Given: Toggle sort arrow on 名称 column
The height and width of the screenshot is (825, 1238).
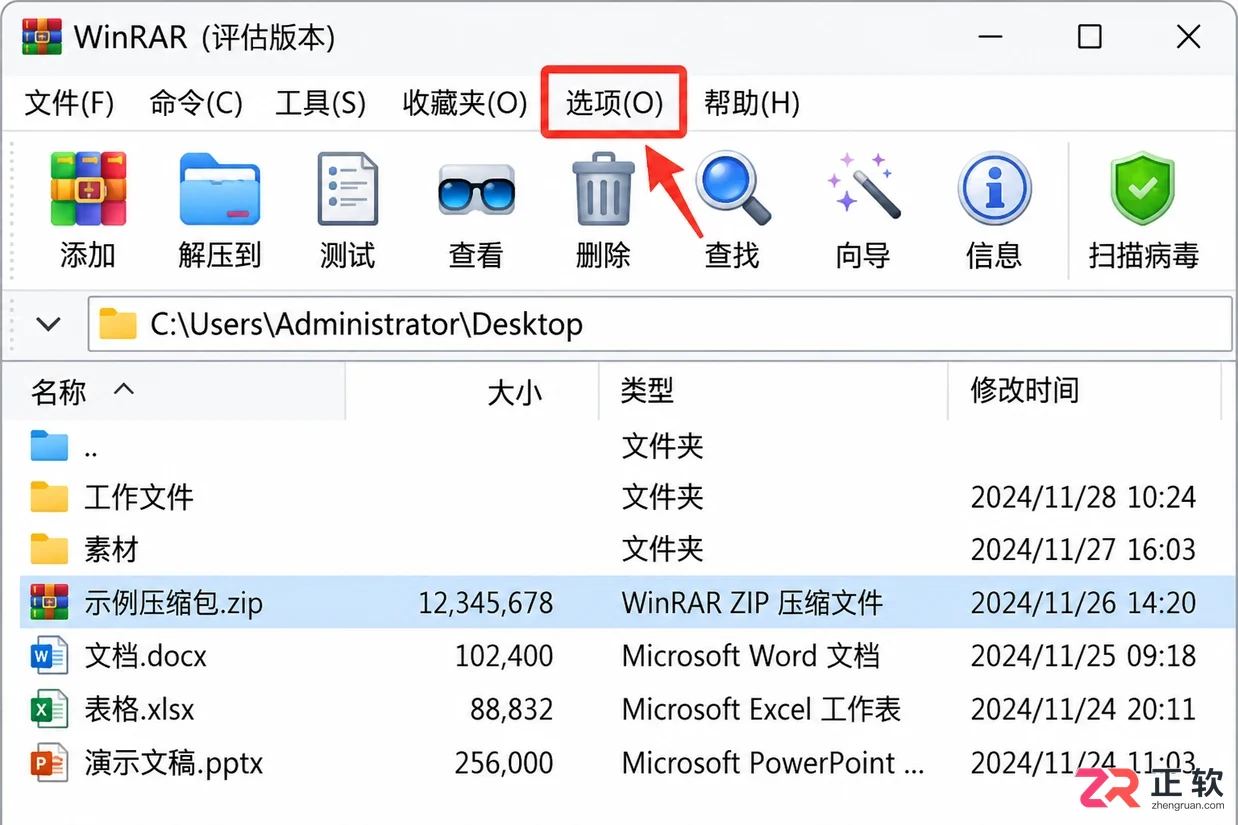Looking at the screenshot, I should 124,389.
